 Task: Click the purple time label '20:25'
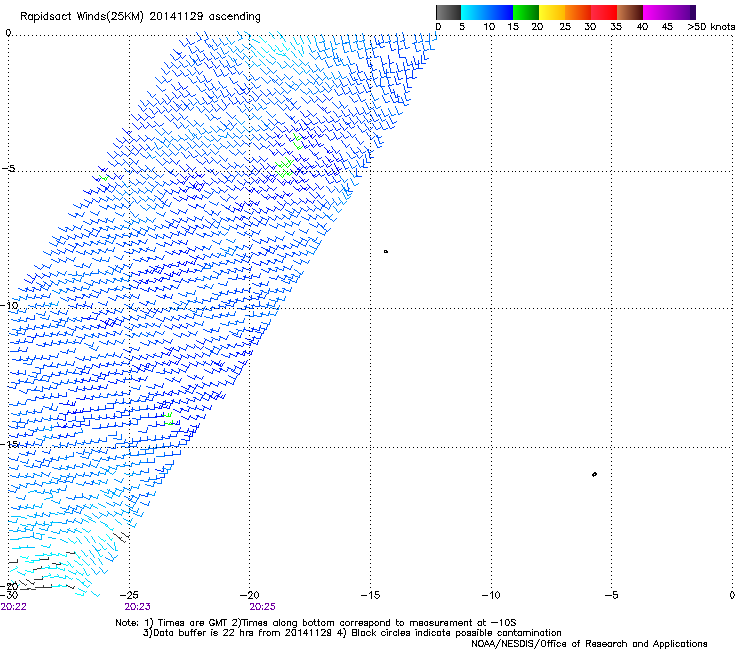tap(262, 607)
